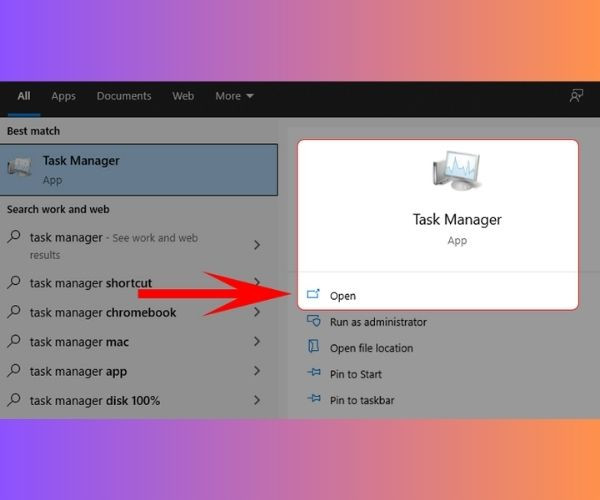Select Task Manager best match result
The image size is (600, 500).
[x=139, y=170]
